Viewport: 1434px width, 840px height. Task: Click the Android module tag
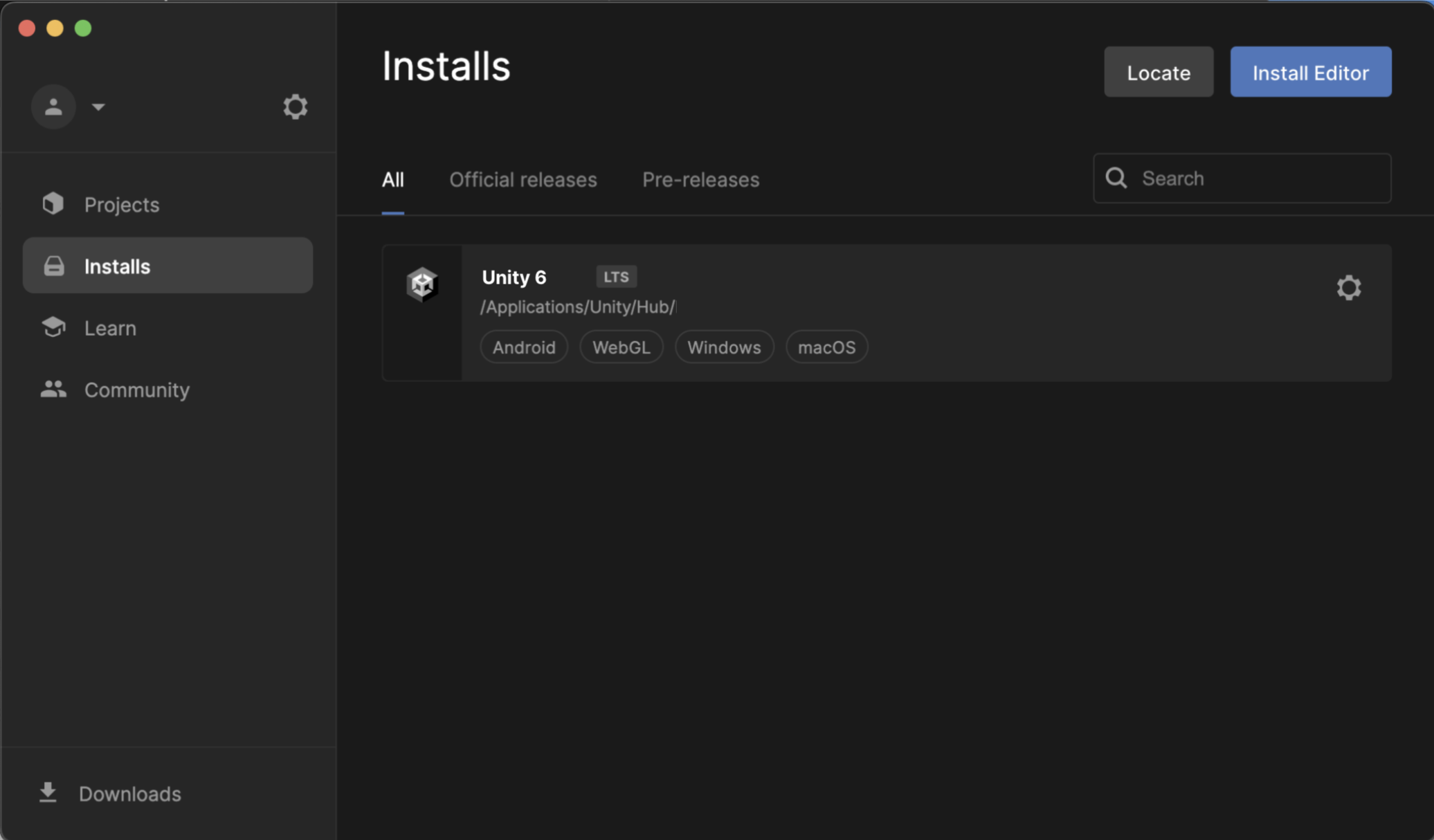coord(524,347)
